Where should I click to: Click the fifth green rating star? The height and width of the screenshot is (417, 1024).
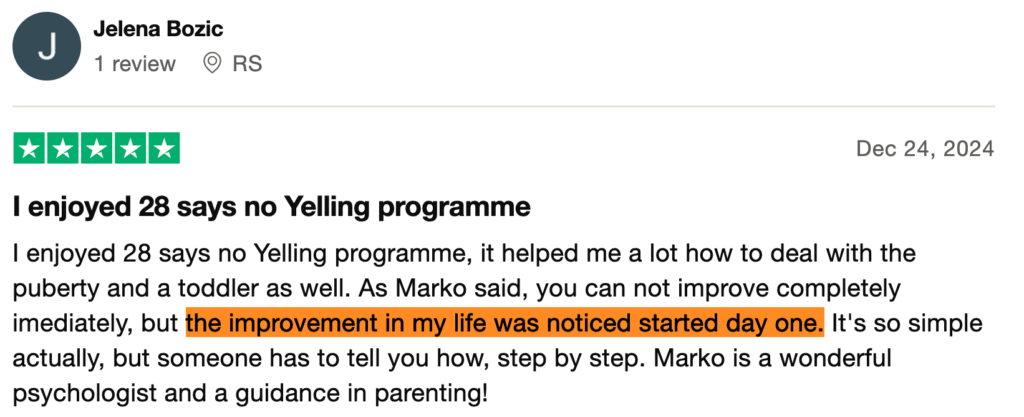[x=163, y=149]
